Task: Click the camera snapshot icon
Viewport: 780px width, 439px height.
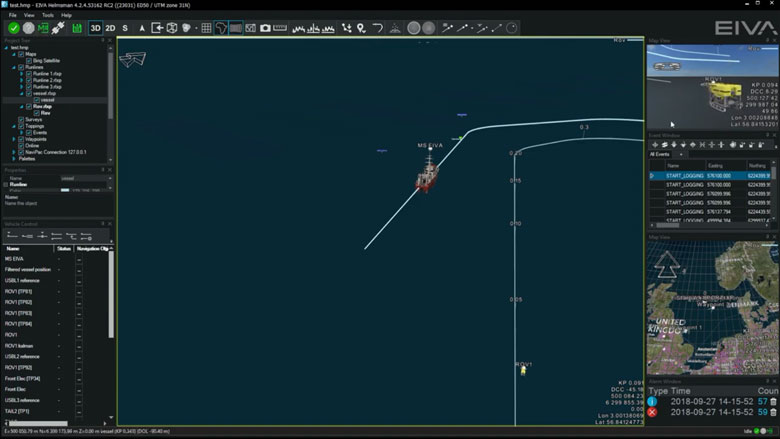Action: pos(265,28)
